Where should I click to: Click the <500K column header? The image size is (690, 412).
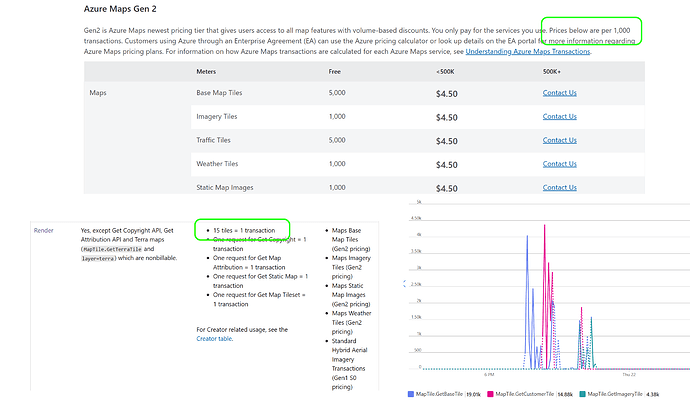[445, 71]
